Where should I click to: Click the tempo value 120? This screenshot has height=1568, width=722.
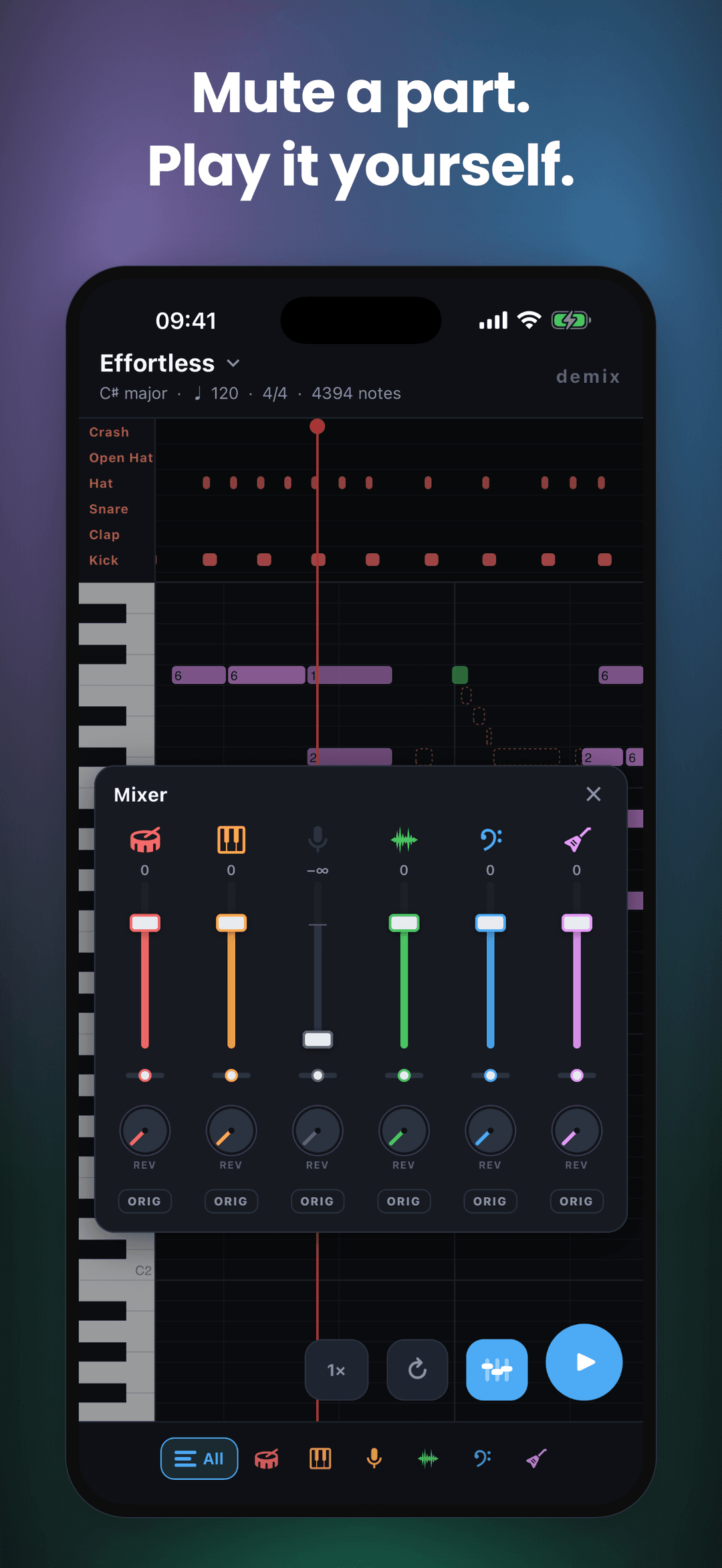[x=225, y=394]
